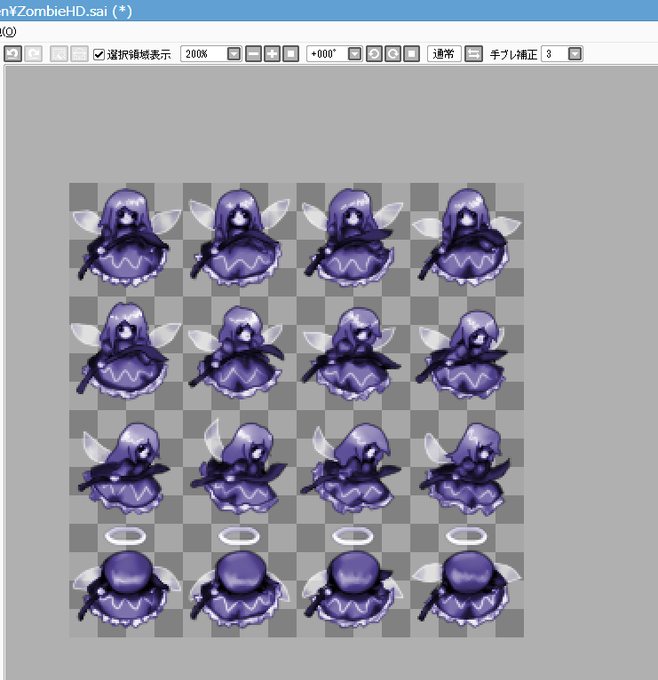Viewport: 658px width, 680px height.
Task: Click the invert selection icon
Action: click(x=79, y=54)
